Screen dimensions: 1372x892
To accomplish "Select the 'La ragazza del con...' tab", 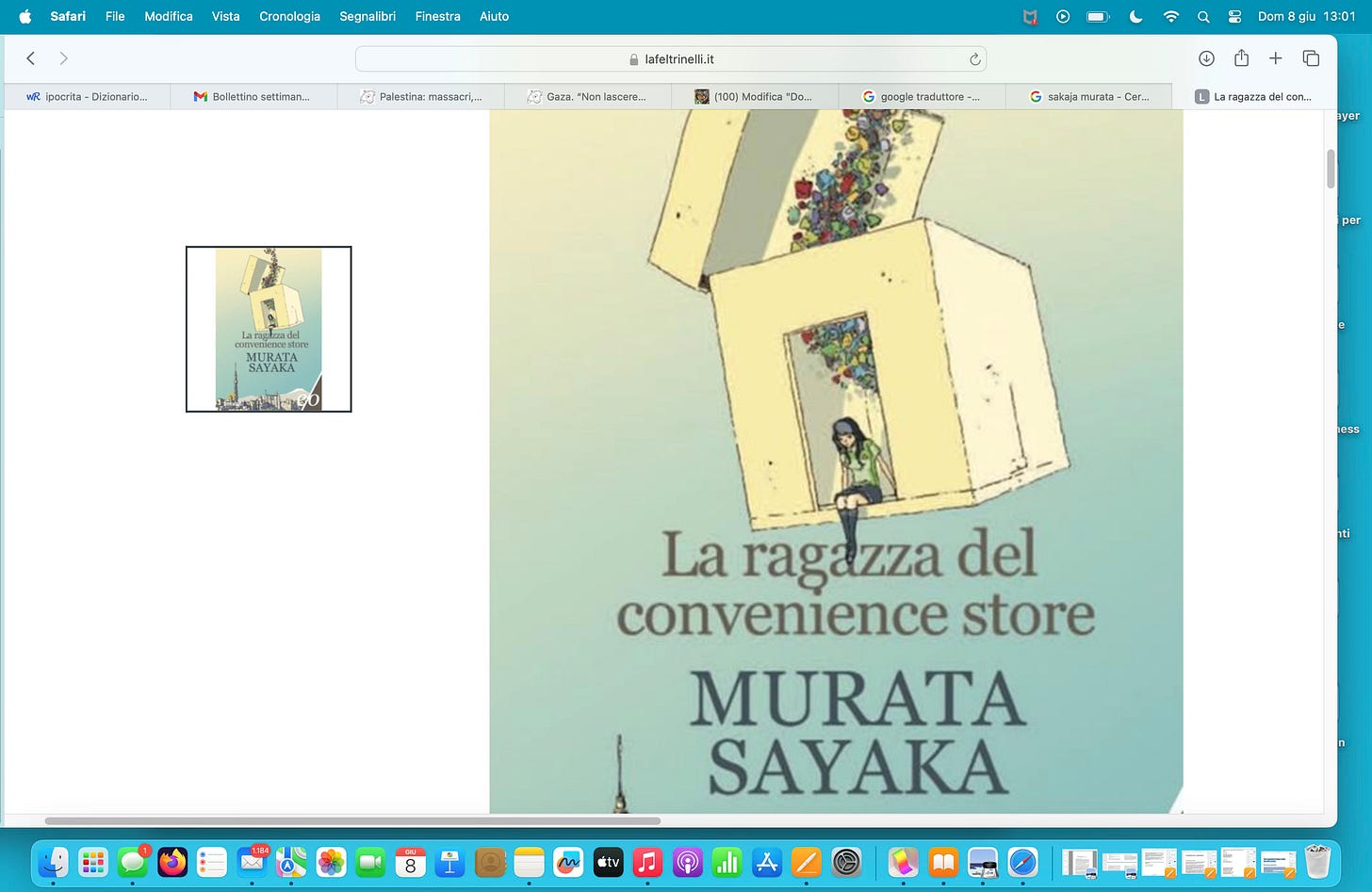I will click(x=1254, y=96).
